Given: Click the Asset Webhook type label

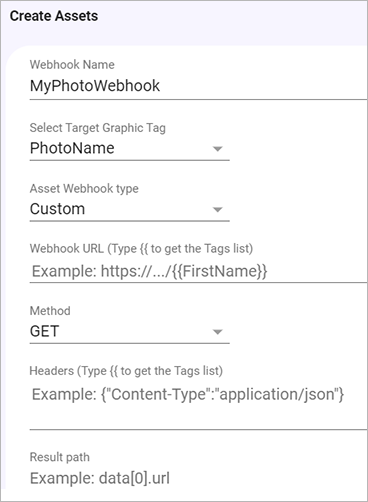Looking at the screenshot, I should (84, 188).
